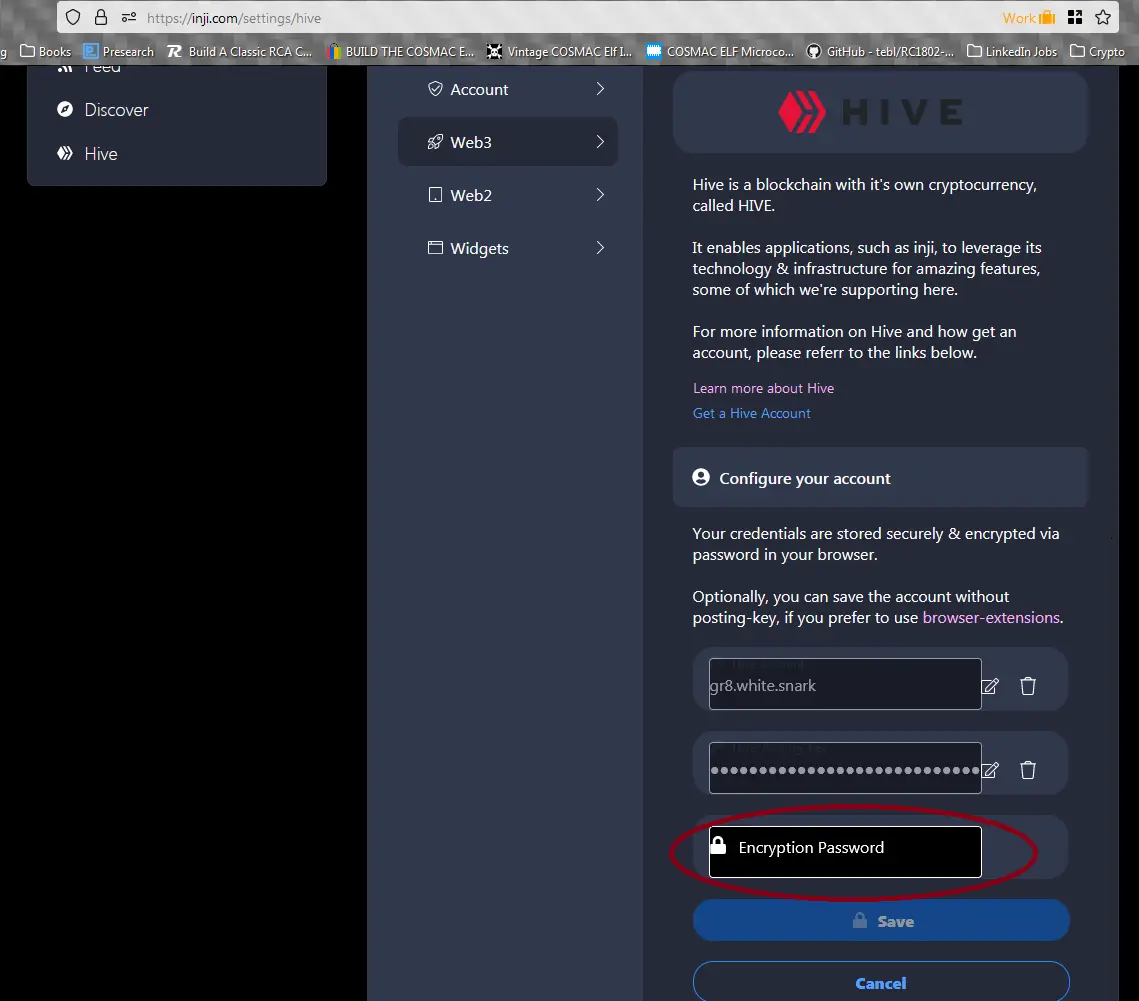Click the masked posting key field
This screenshot has width=1139, height=1001.
click(845, 768)
